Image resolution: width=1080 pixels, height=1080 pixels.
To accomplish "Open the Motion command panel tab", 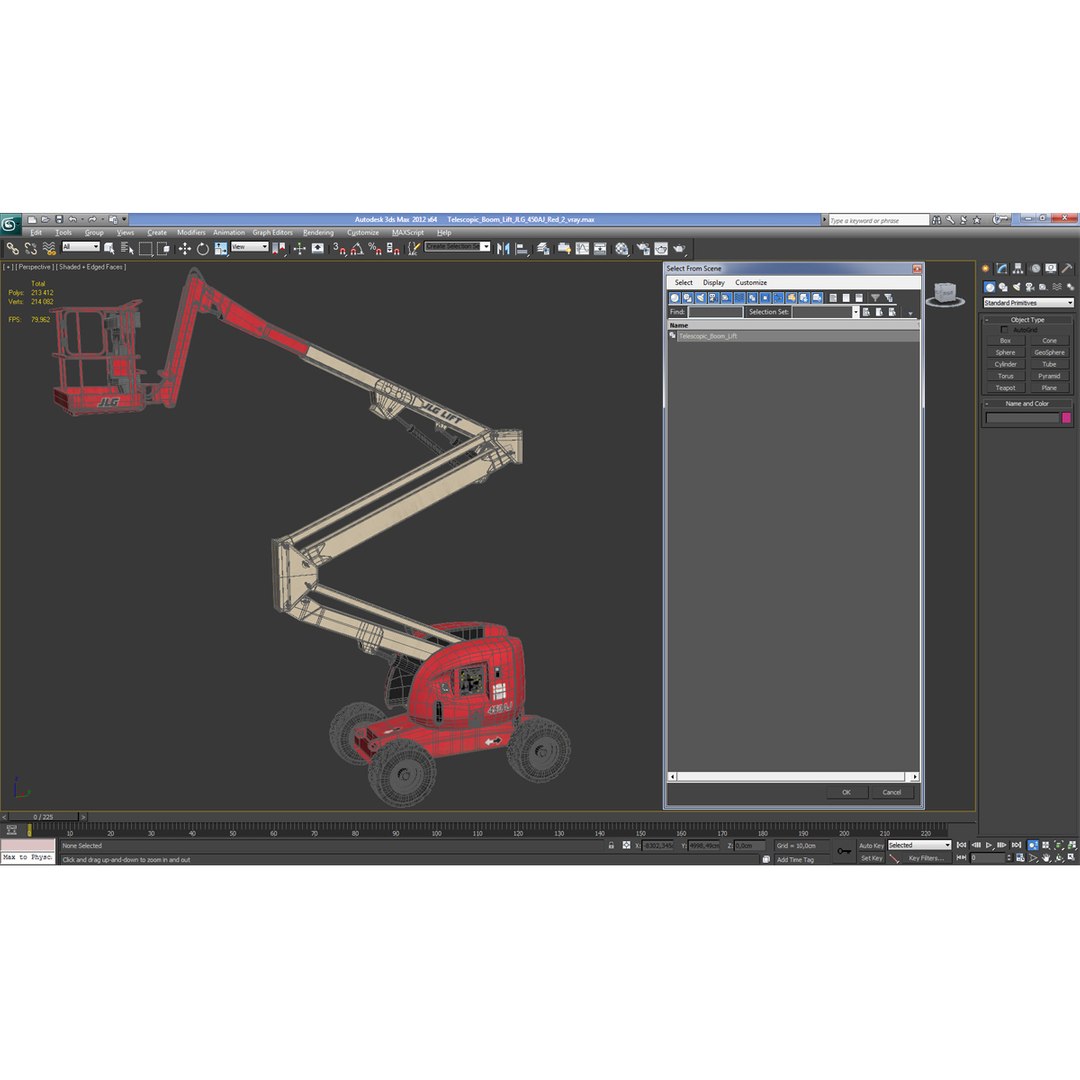I will 1035,269.
